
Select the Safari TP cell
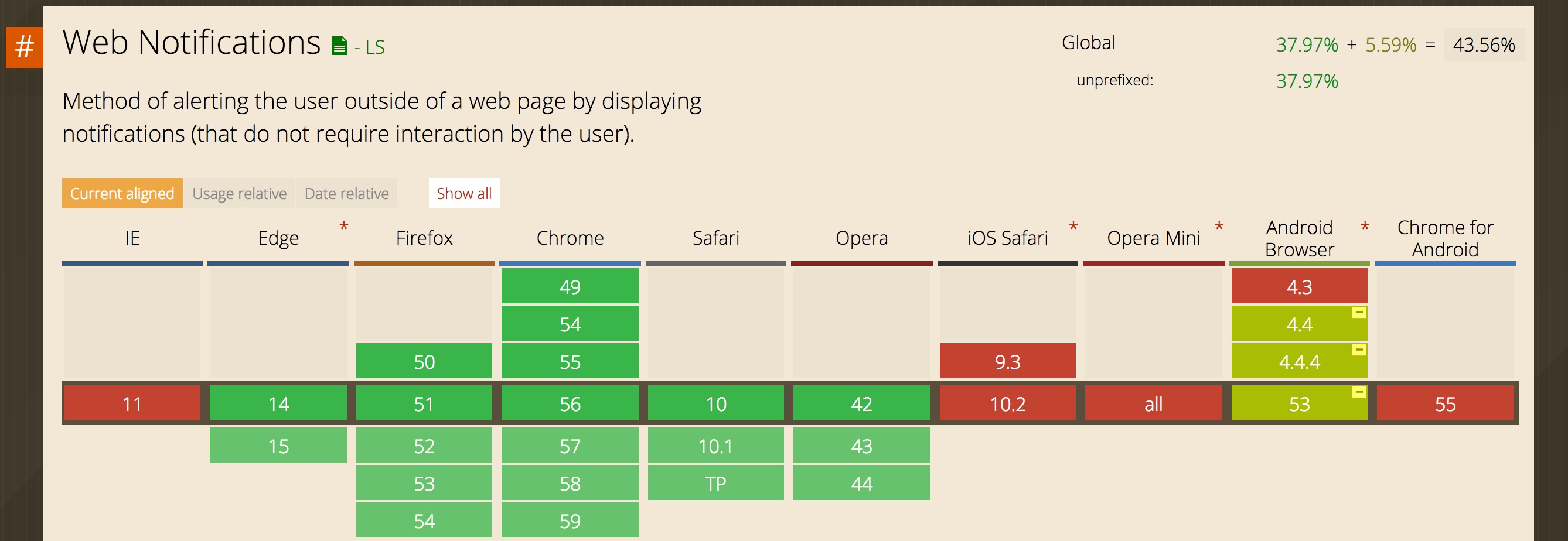(x=716, y=483)
